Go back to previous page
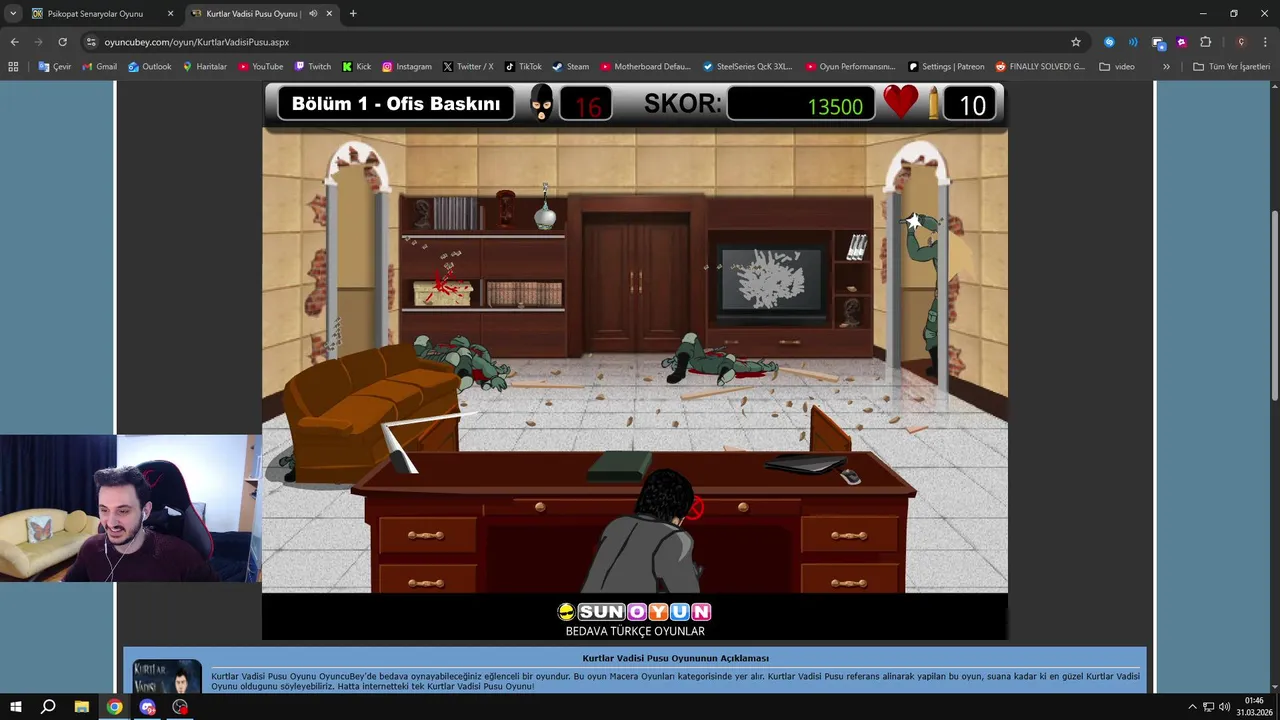Screen dimensions: 1280x720 (x=14, y=42)
